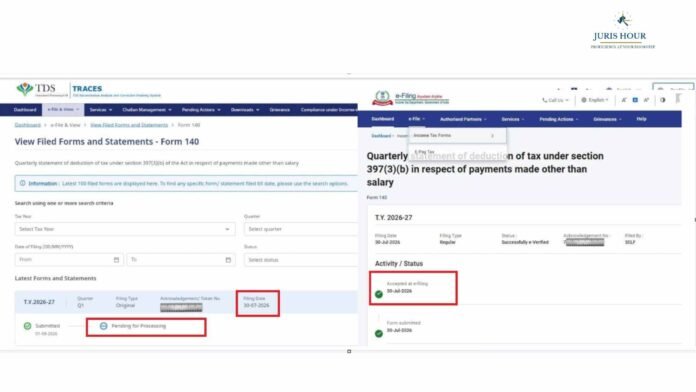This screenshot has width=696, height=392.
Task: Expand Challan Management menu
Action: [147, 110]
